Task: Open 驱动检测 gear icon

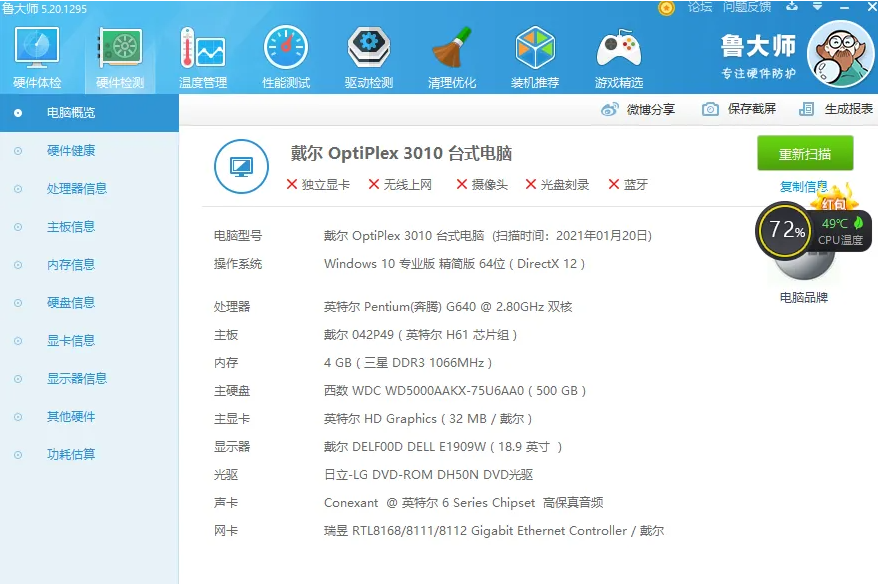Action: [x=368, y=49]
